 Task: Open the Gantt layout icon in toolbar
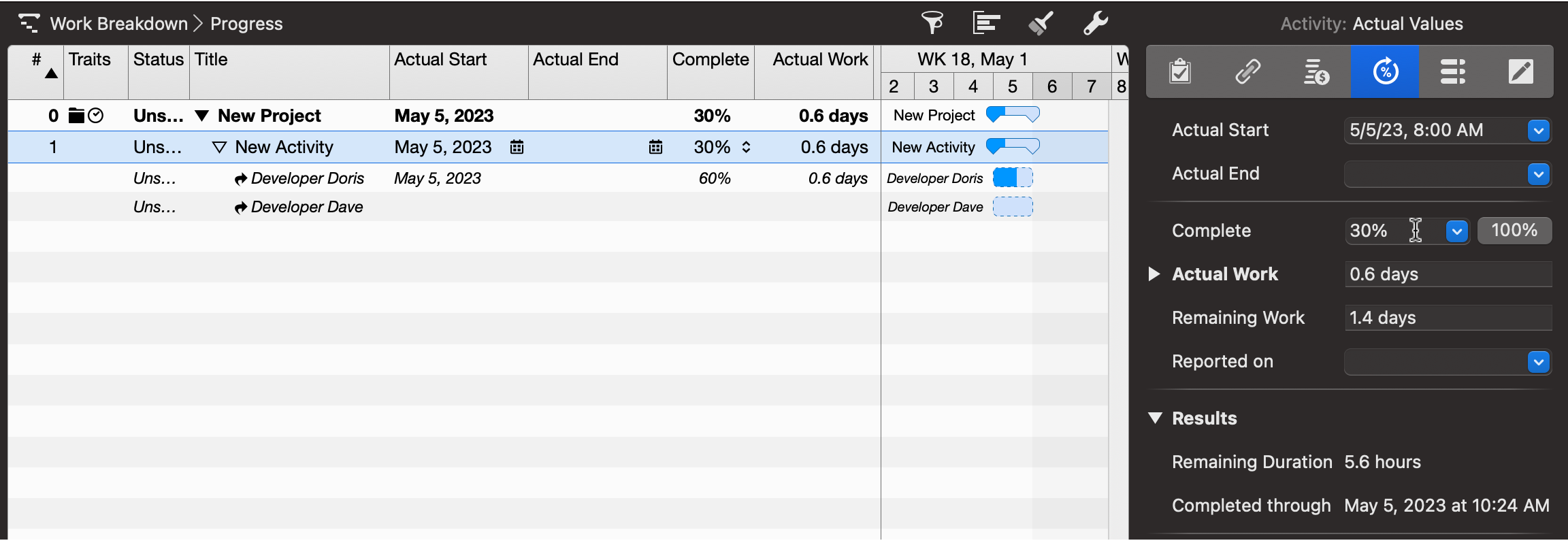[985, 23]
